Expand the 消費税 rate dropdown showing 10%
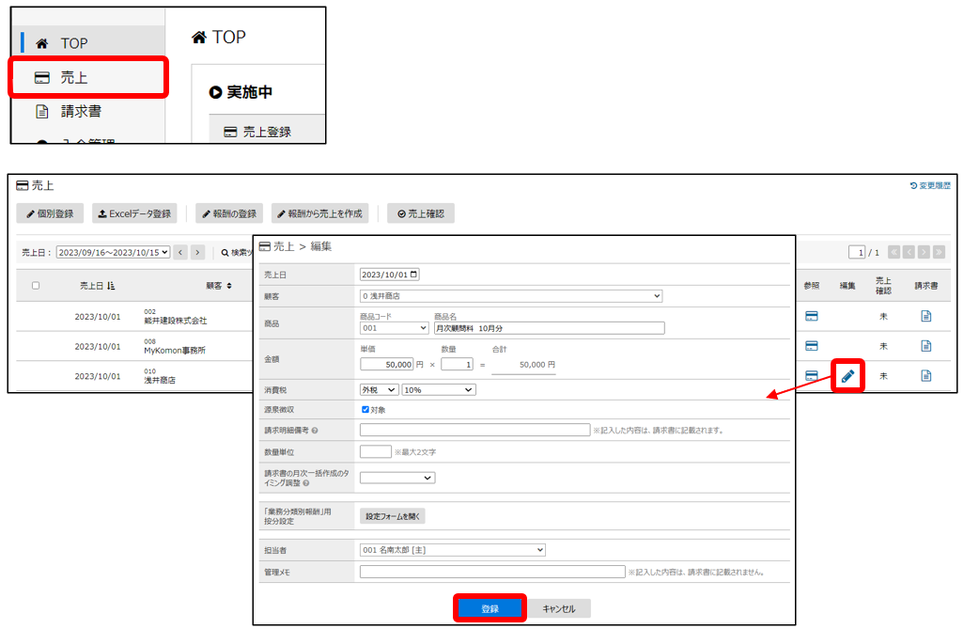This screenshot has height=629, width=964. pos(438,389)
